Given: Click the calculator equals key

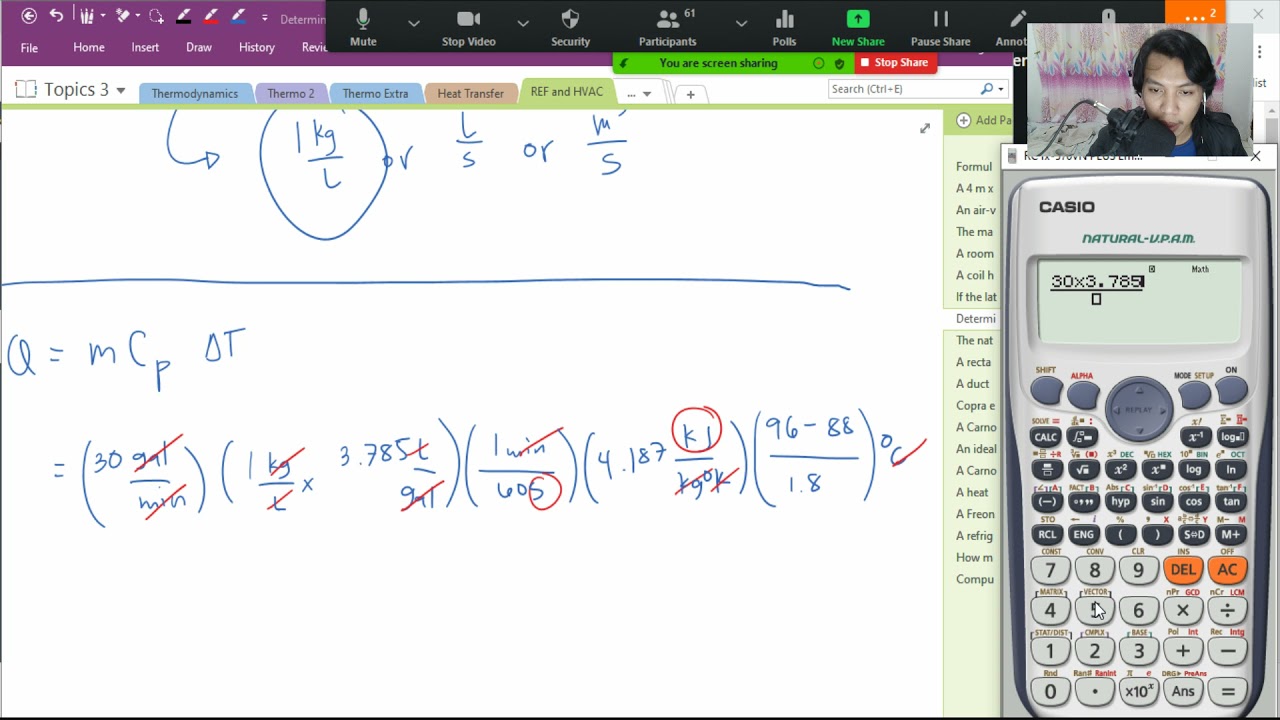Looking at the screenshot, I should pyautogui.click(x=1227, y=691).
